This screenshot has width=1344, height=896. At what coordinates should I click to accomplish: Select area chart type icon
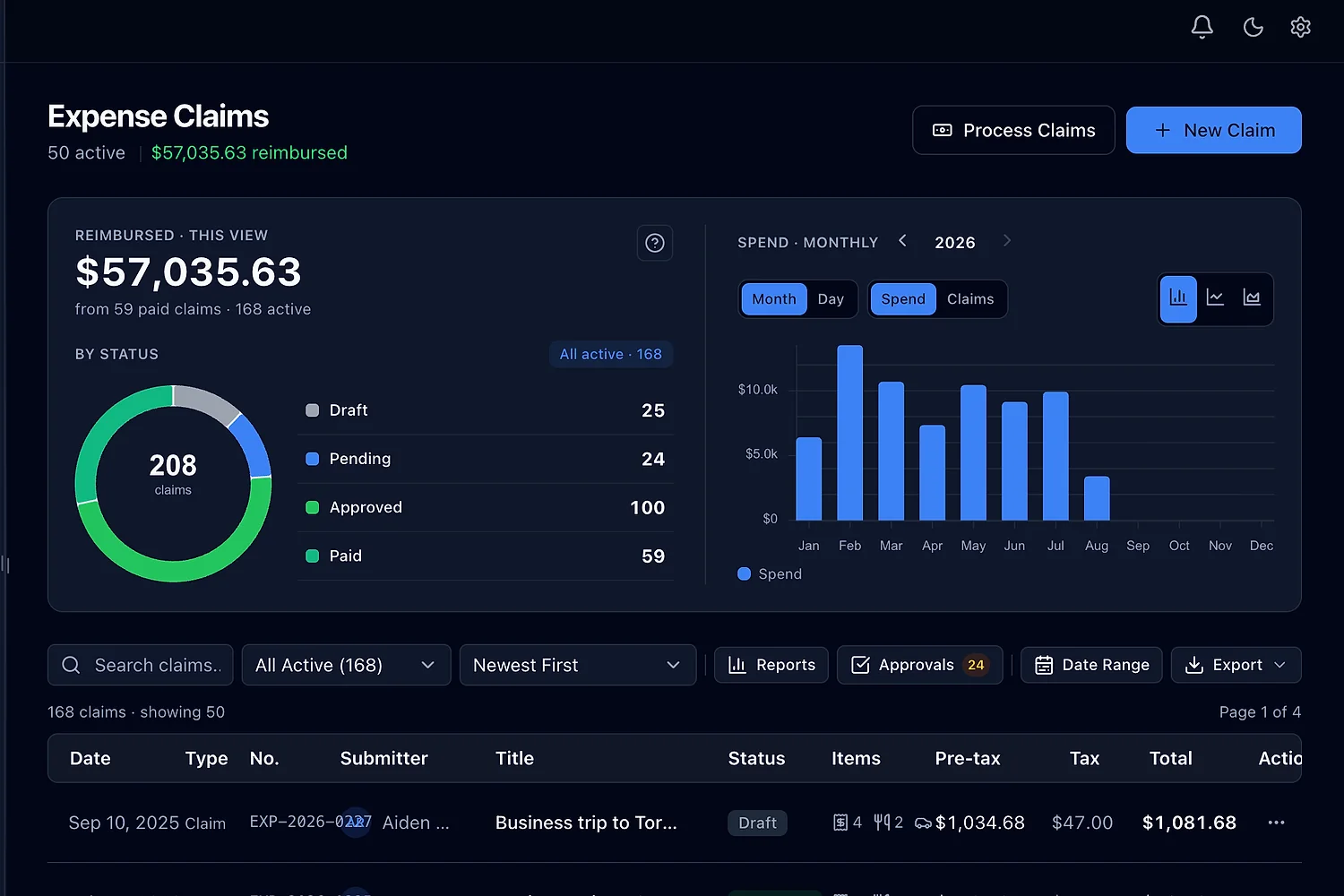click(1252, 298)
